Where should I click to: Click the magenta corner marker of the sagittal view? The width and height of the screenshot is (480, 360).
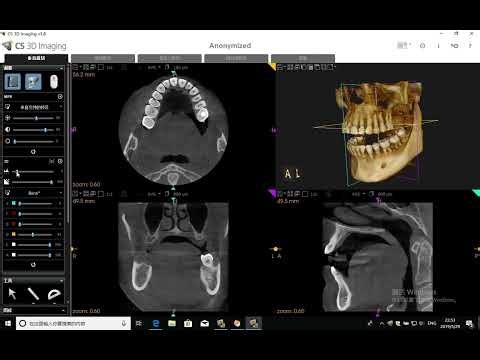pos(272,193)
